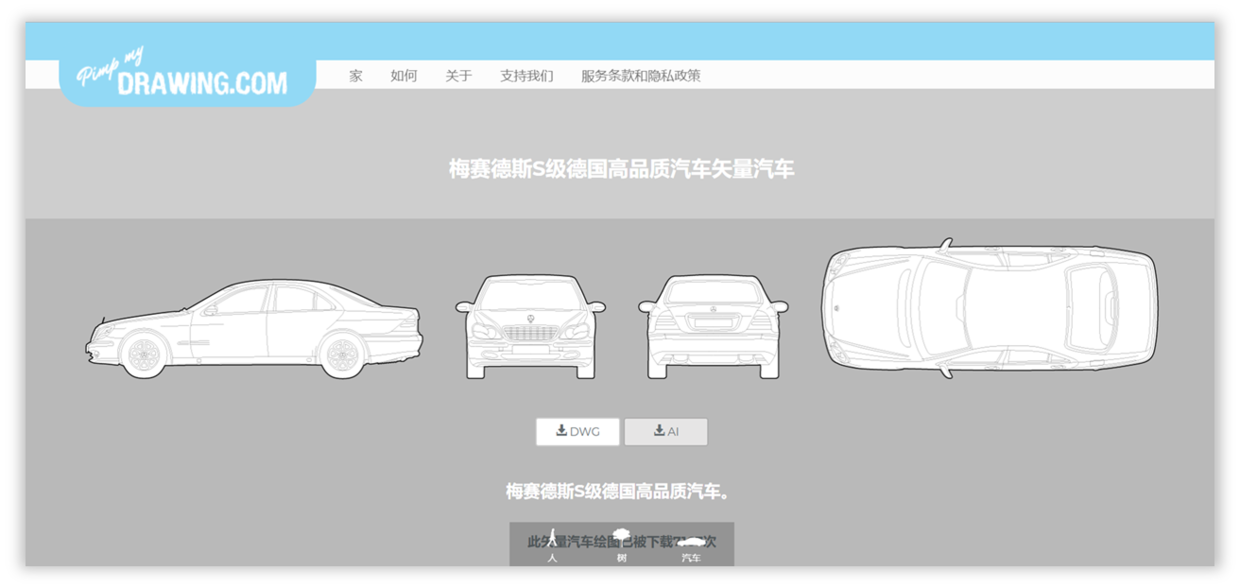
Task: Click the car rear view drawing
Action: (x=713, y=327)
